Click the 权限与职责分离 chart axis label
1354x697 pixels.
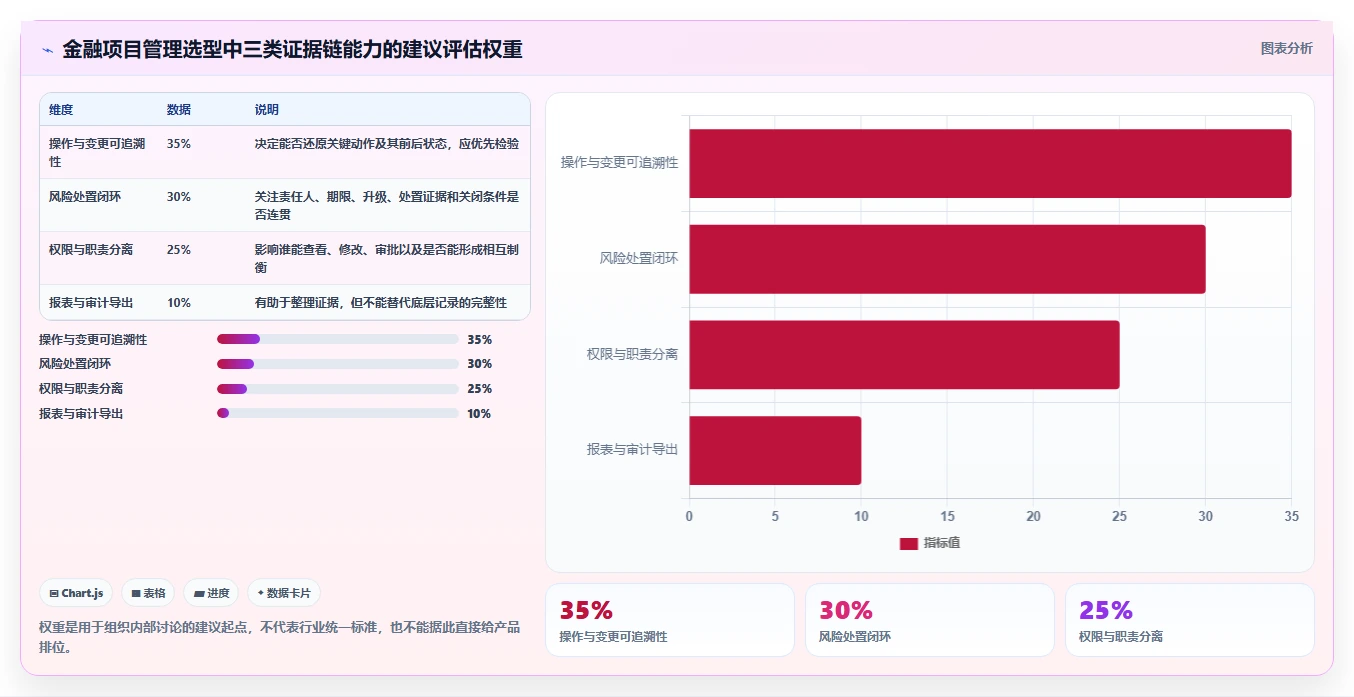coord(633,355)
